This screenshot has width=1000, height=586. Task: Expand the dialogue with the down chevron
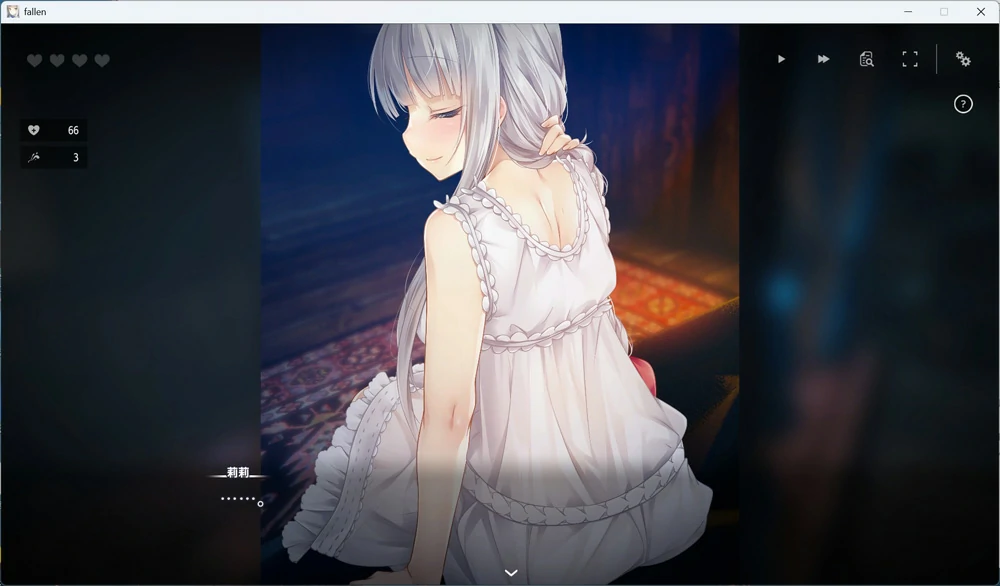point(510,572)
